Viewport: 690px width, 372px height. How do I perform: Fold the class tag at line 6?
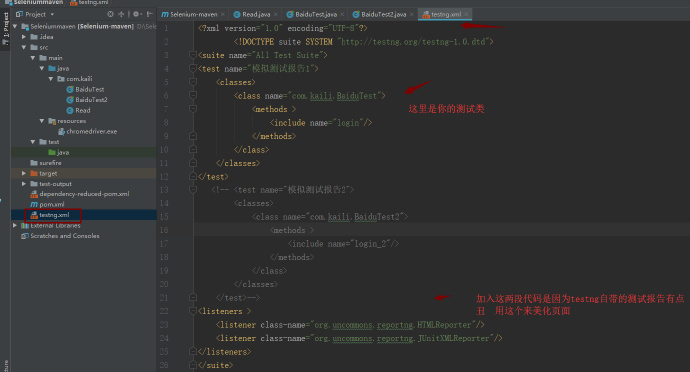pyautogui.click(x=193, y=96)
